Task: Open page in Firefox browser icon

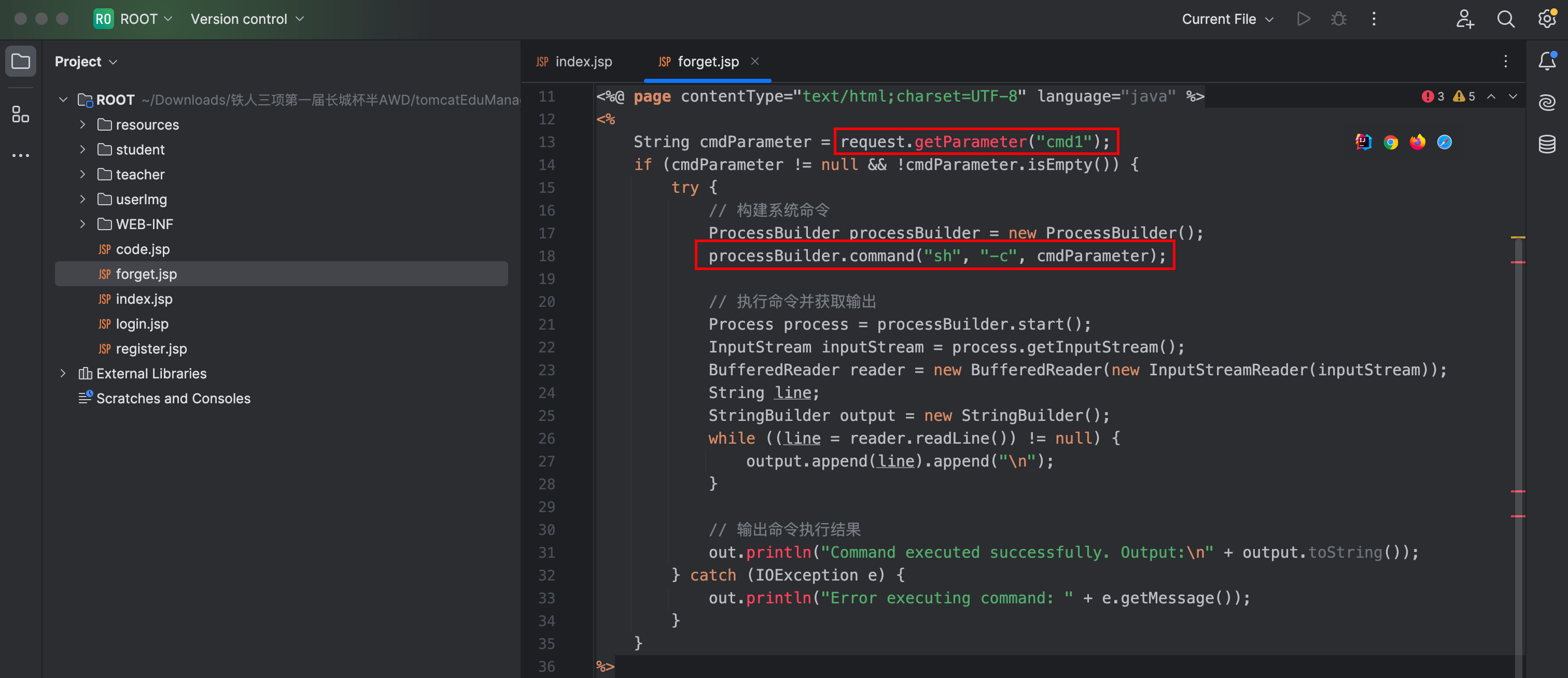Action: [x=1418, y=142]
